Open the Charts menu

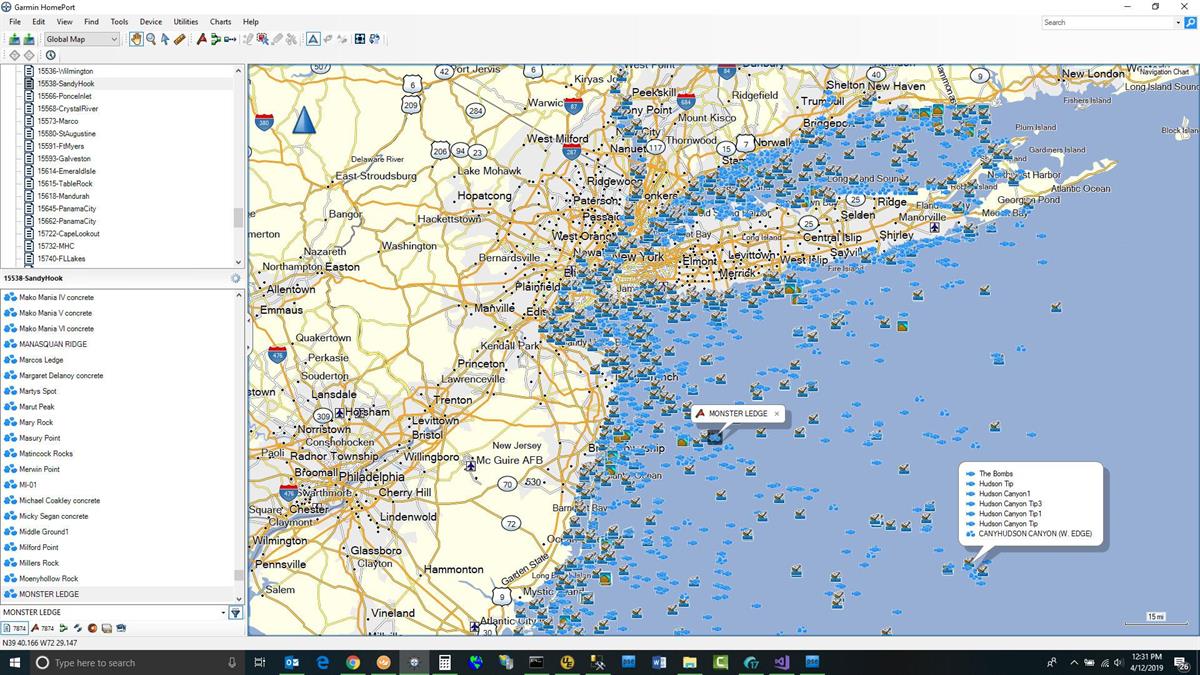pyautogui.click(x=220, y=21)
